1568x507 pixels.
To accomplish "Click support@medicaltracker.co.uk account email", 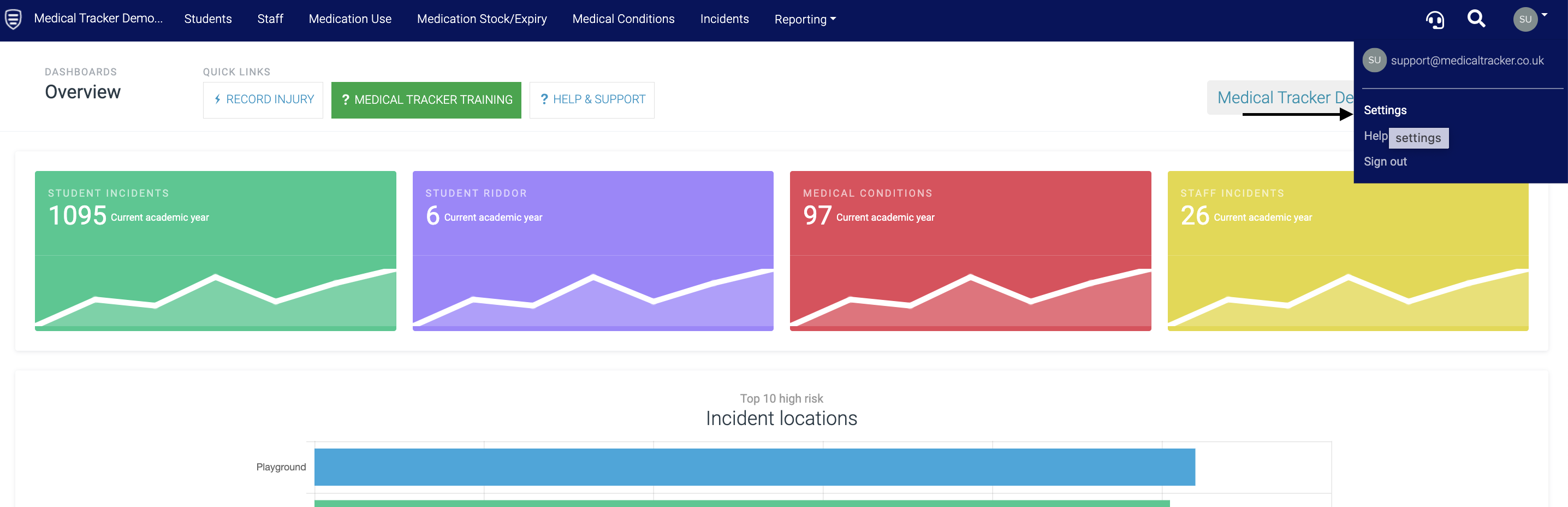I will tap(1467, 60).
